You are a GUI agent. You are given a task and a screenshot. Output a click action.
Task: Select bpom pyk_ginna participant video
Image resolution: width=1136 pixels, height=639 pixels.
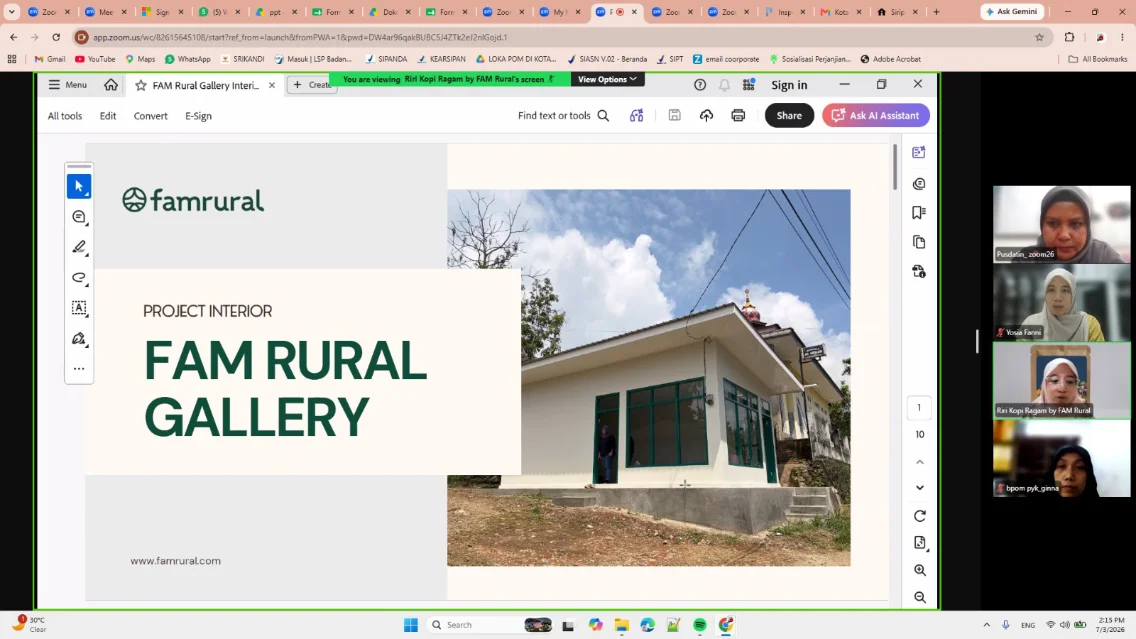1061,459
